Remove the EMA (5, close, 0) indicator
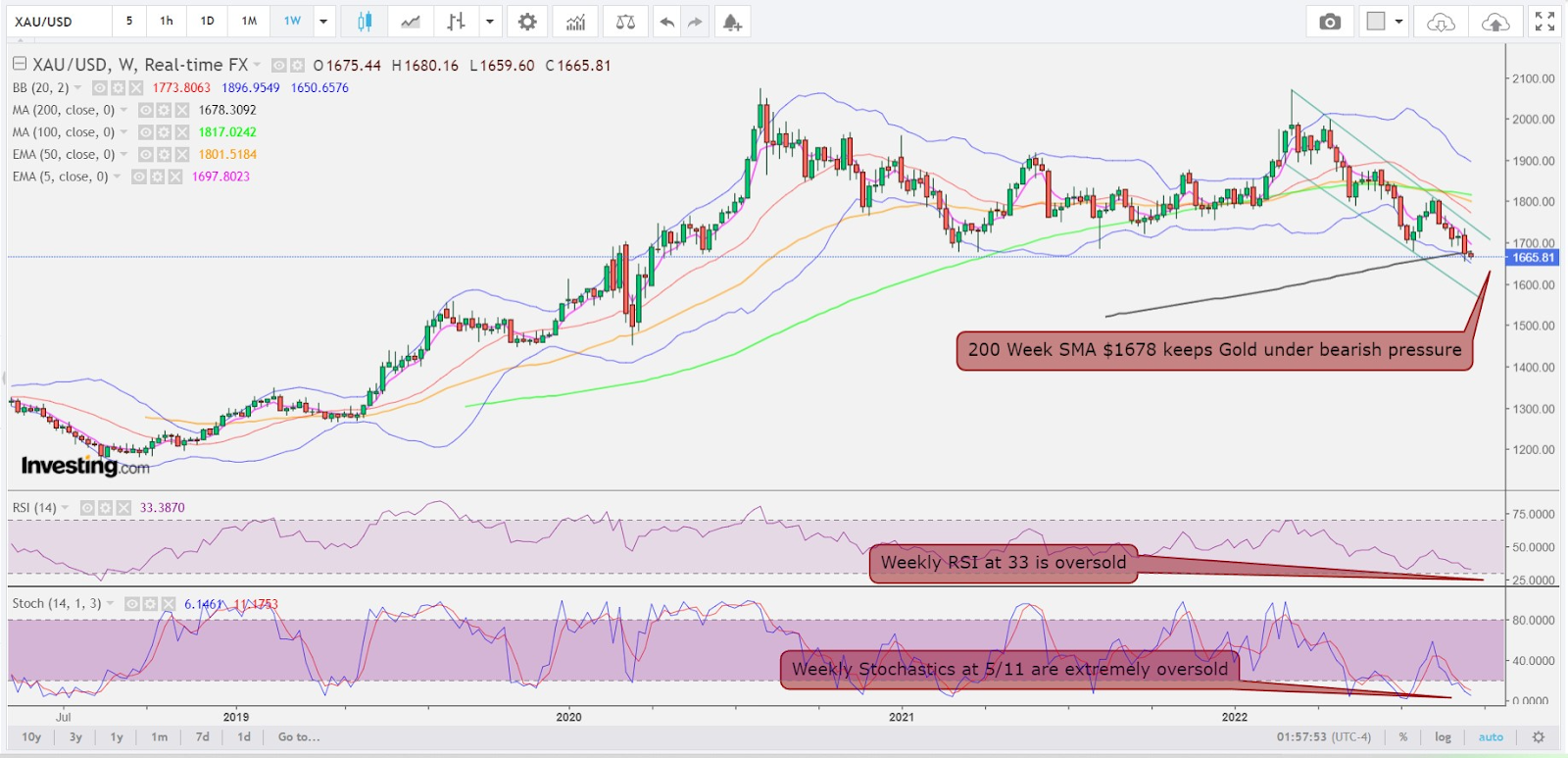This screenshot has height=758, width=1568. pos(174,177)
